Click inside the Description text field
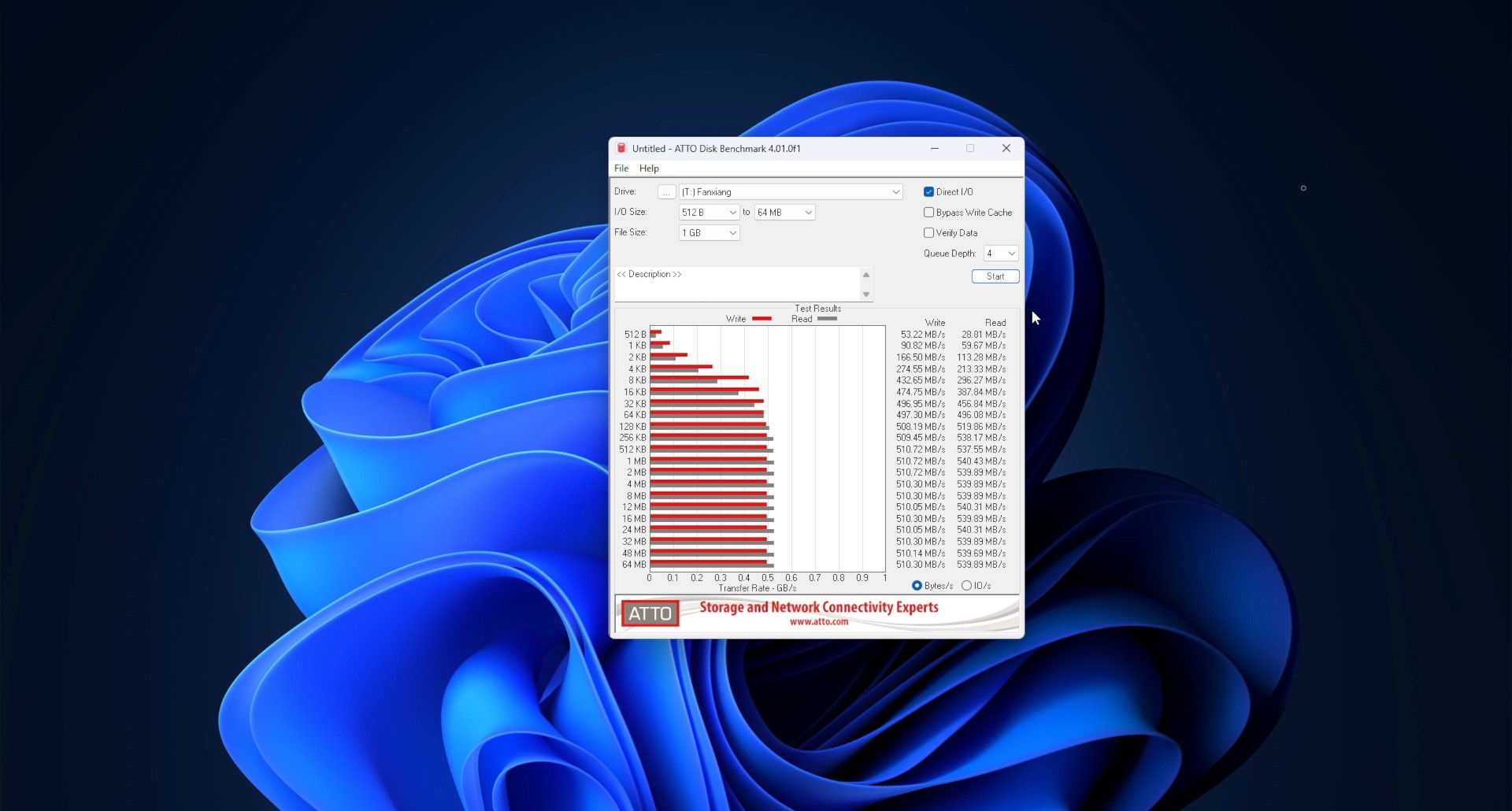Image resolution: width=1512 pixels, height=811 pixels. (737, 284)
